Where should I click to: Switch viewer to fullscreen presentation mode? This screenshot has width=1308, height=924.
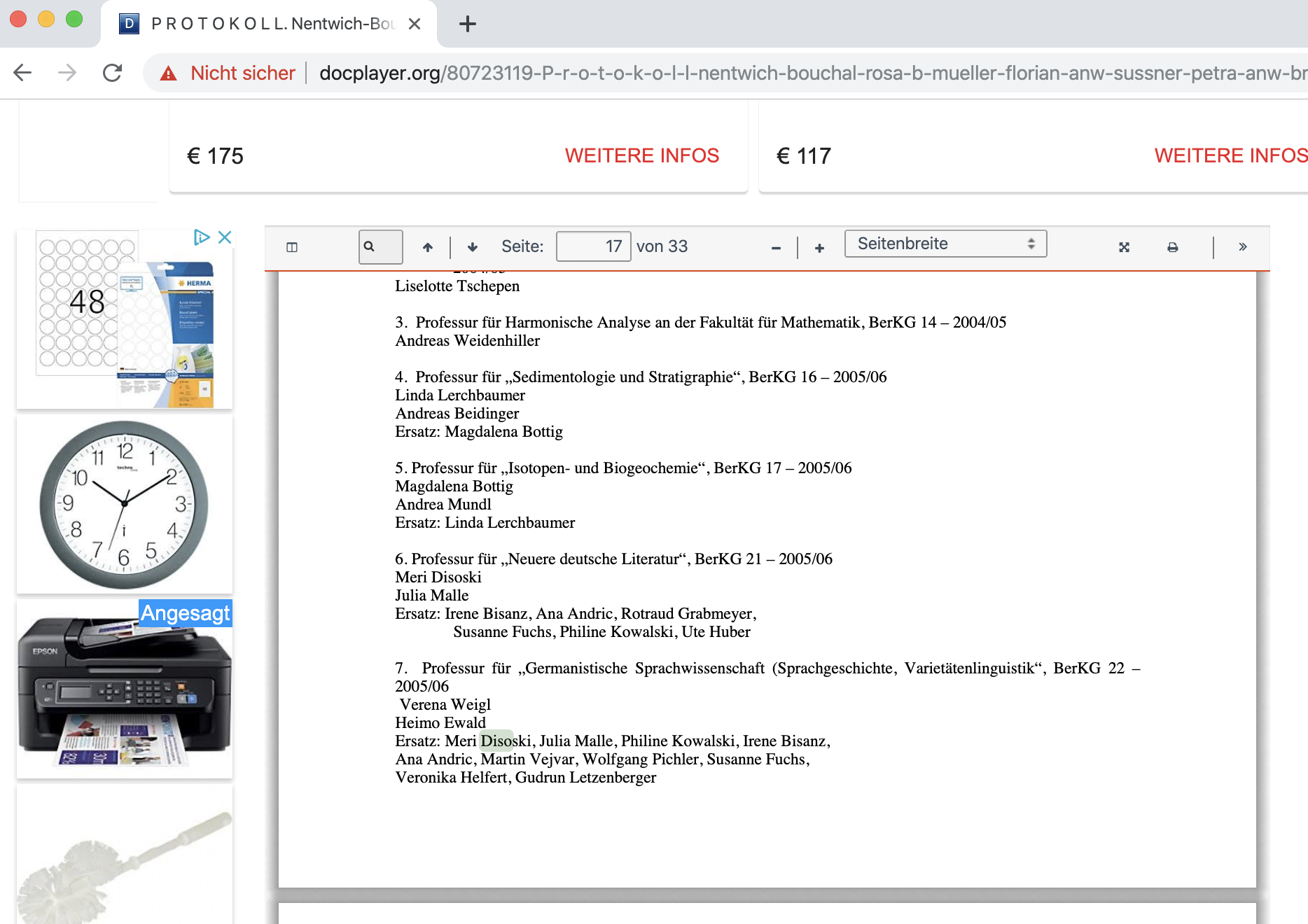coord(1124,246)
